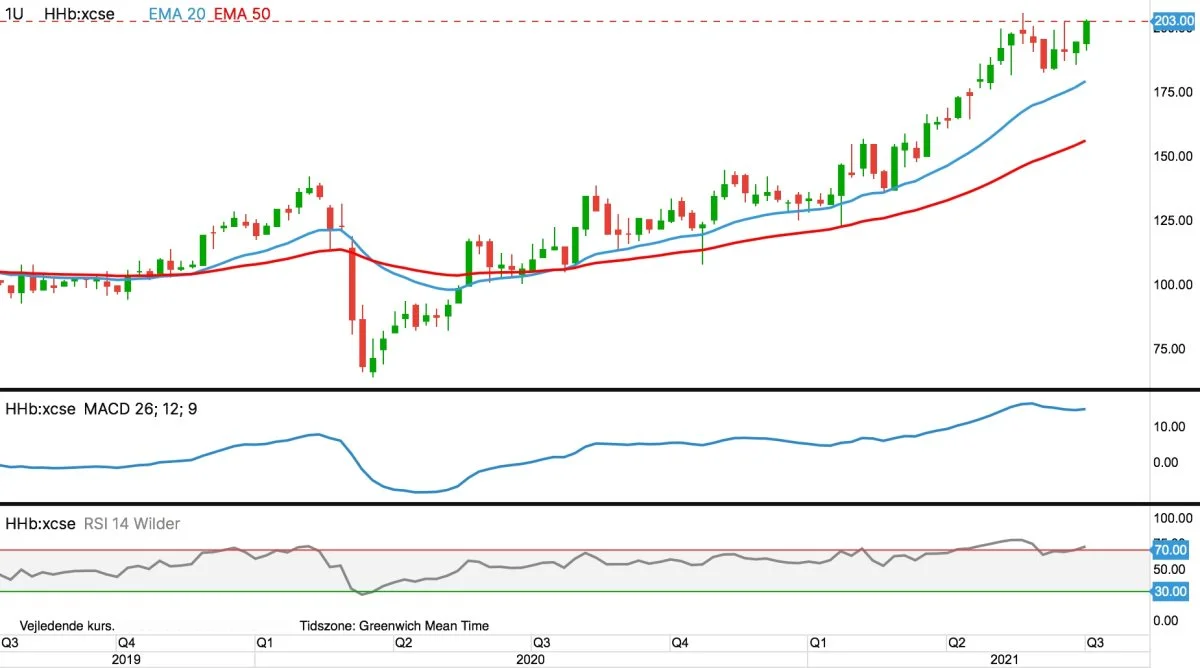Click the Vejledende kurs. note
This screenshot has height=668, width=1200.
pos(68,625)
